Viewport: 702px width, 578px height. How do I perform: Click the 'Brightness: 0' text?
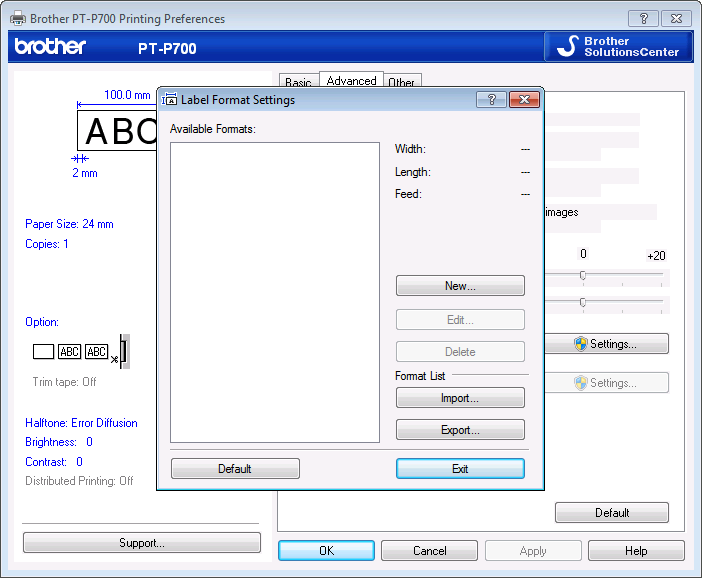[x=59, y=442]
